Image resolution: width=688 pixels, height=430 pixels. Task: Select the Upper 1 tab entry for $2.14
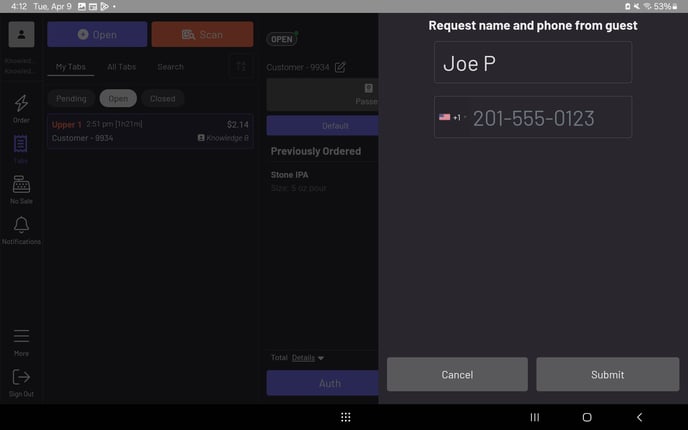point(150,131)
